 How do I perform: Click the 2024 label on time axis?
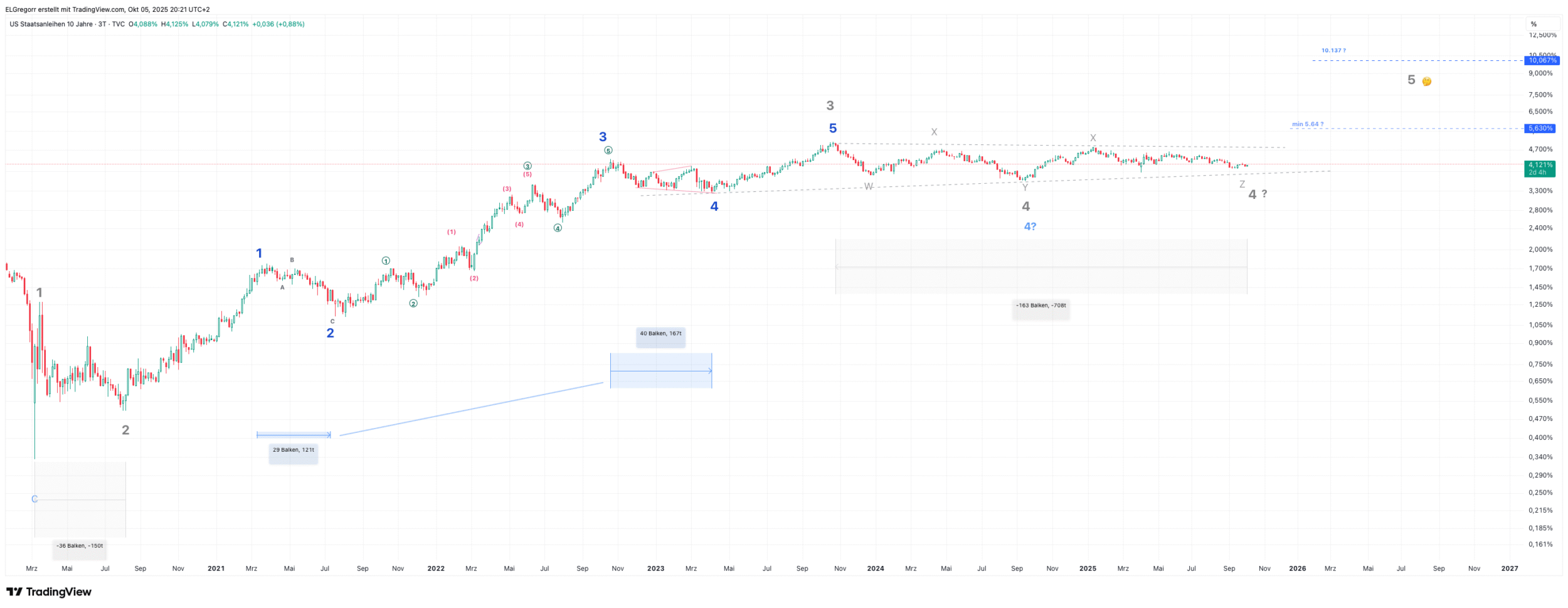click(x=875, y=568)
